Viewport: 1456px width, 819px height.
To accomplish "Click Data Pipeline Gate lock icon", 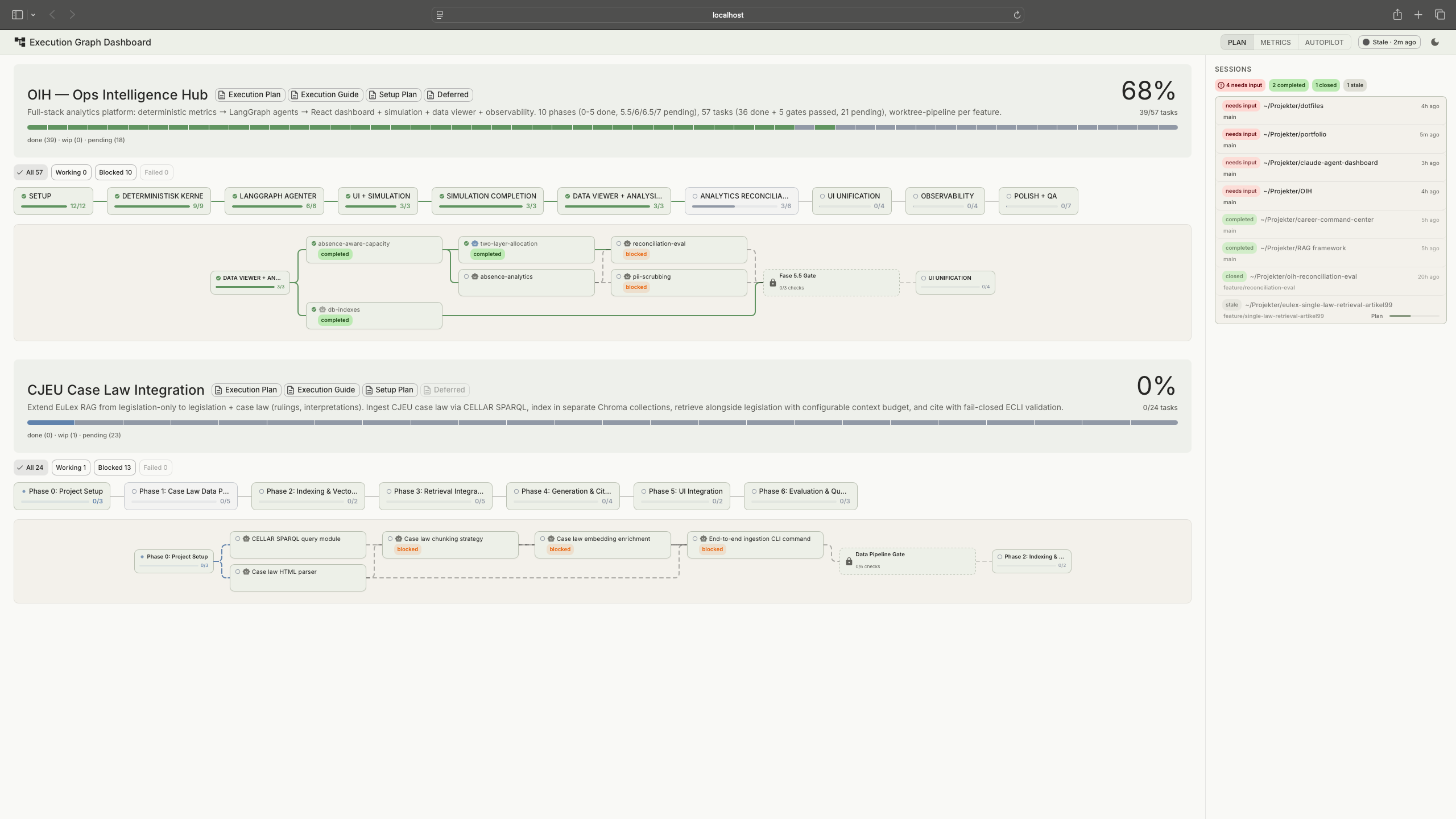I will (x=849, y=561).
